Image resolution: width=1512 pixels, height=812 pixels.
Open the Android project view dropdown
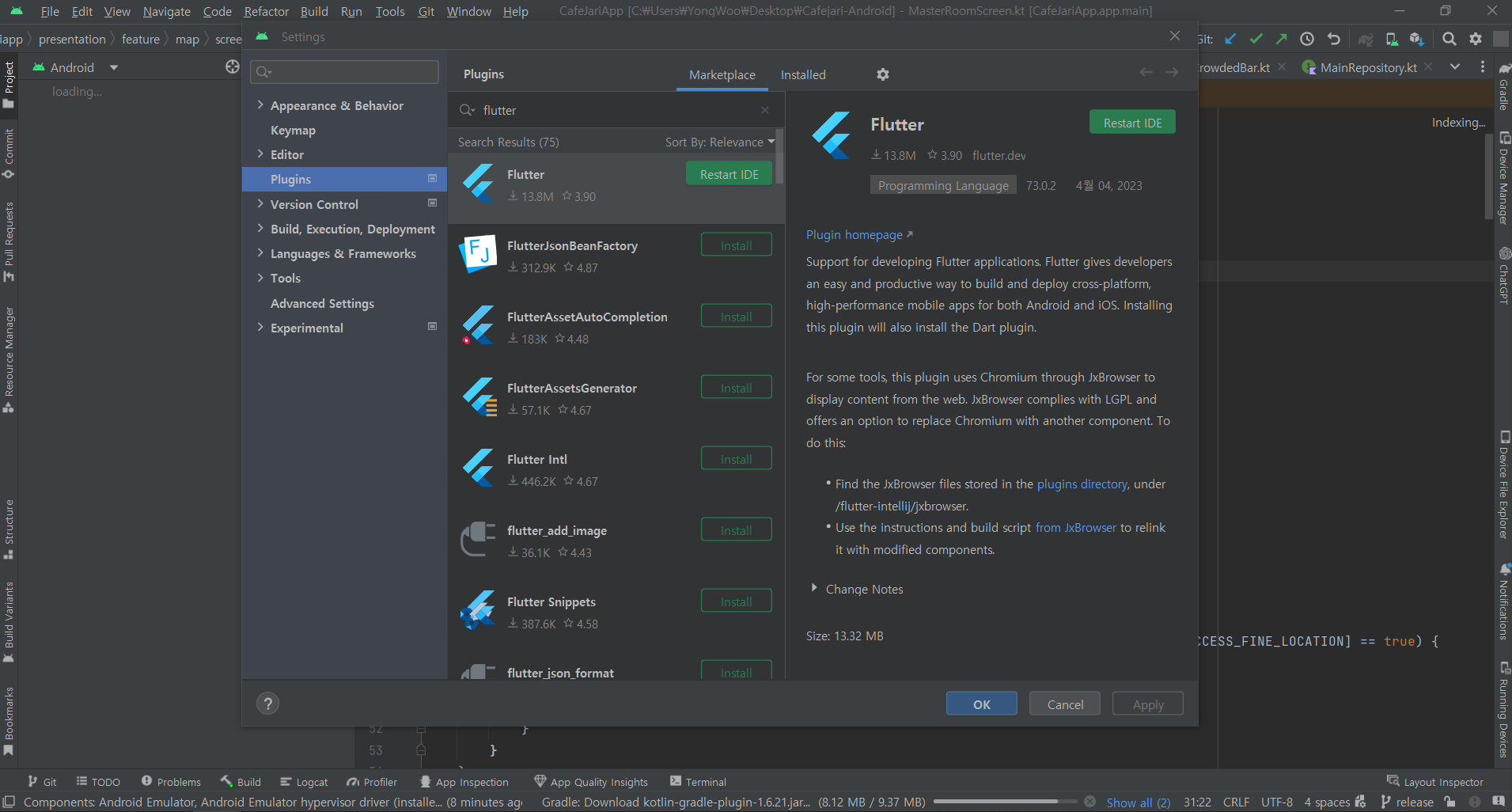click(114, 68)
